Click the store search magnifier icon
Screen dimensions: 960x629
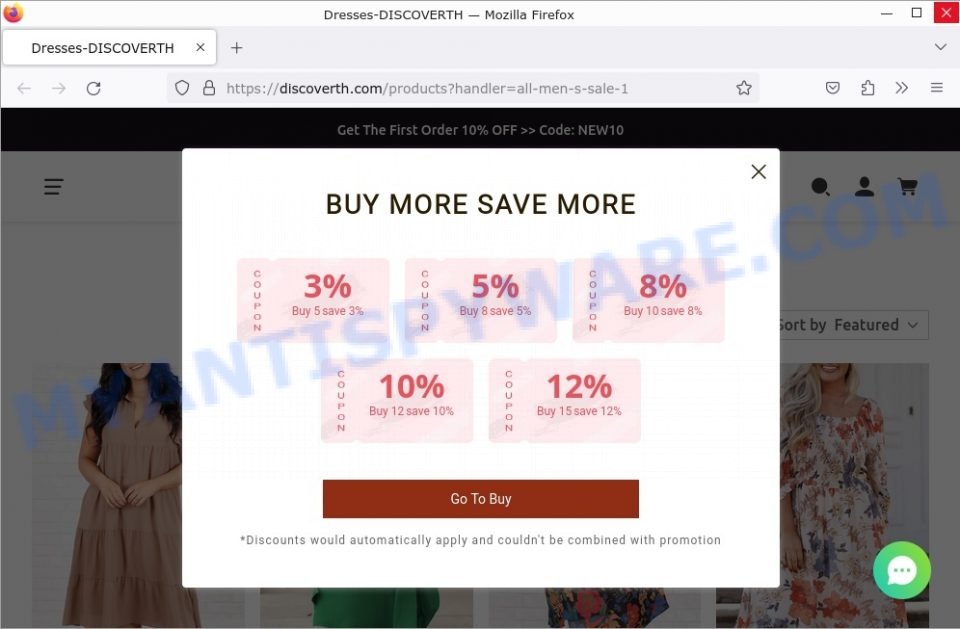(x=820, y=187)
